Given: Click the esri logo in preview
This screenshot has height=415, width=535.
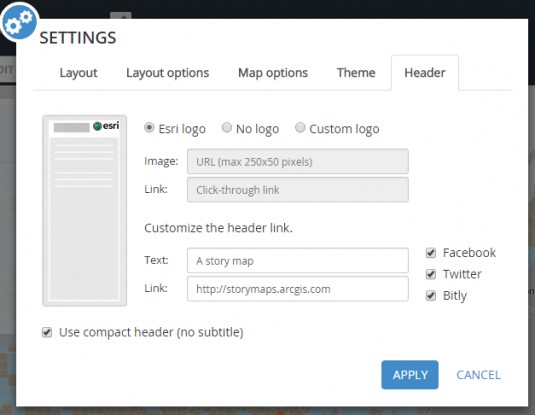Looking at the screenshot, I should tap(106, 126).
